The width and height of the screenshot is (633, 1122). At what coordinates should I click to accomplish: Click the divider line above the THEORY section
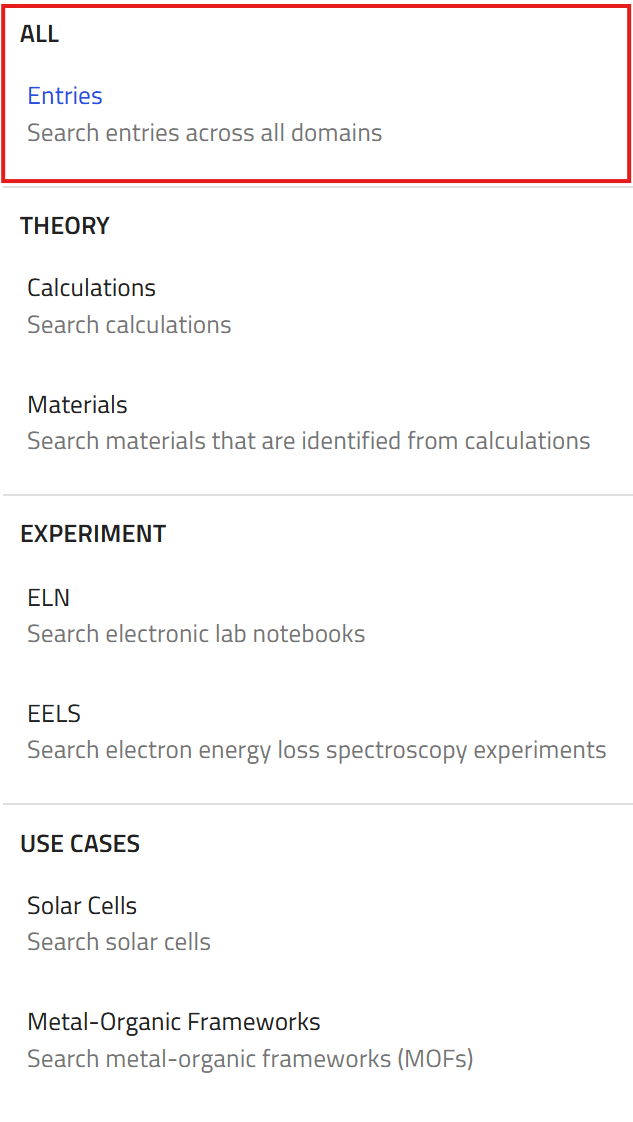coord(318,187)
